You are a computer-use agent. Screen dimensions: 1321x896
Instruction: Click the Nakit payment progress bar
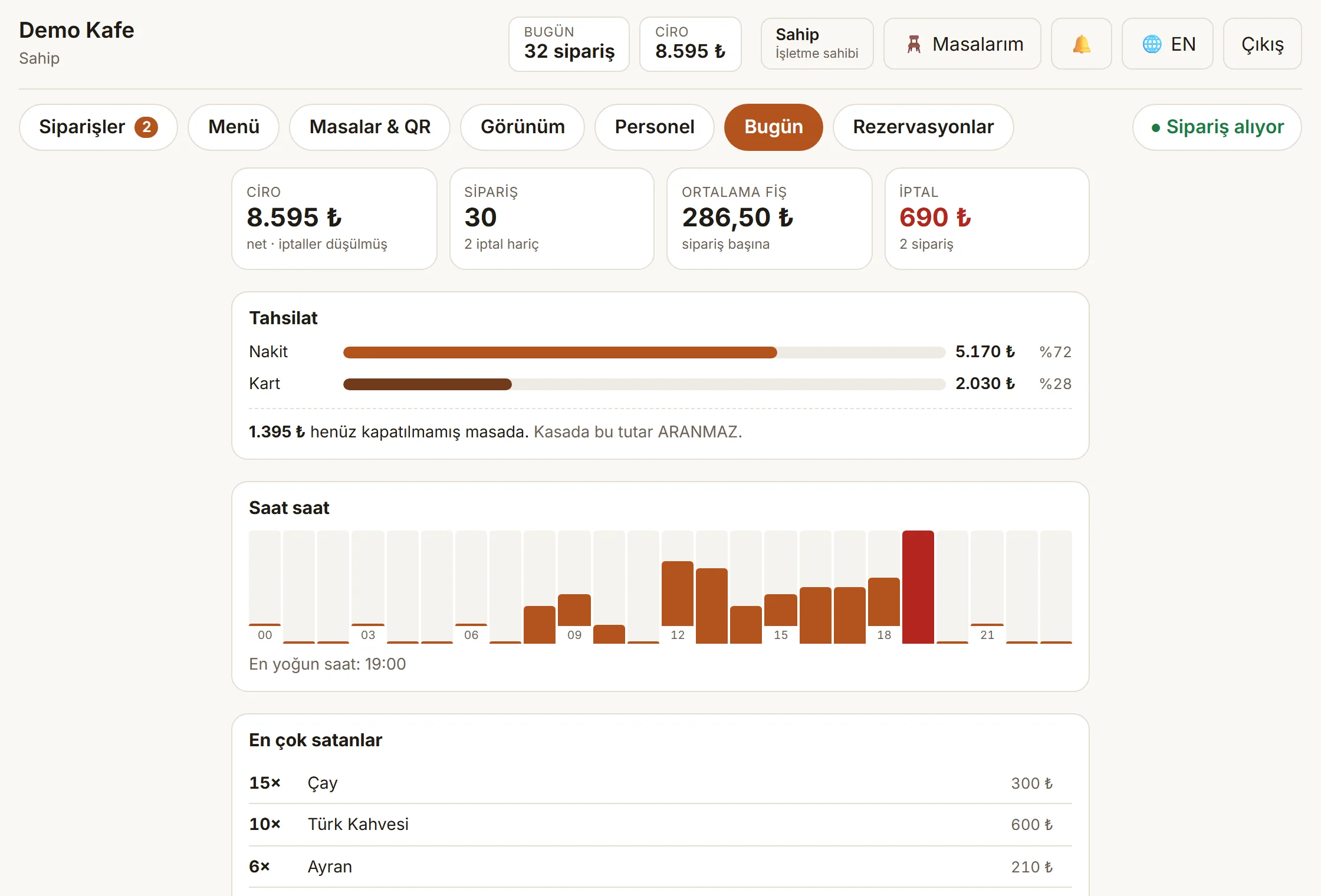coord(644,353)
